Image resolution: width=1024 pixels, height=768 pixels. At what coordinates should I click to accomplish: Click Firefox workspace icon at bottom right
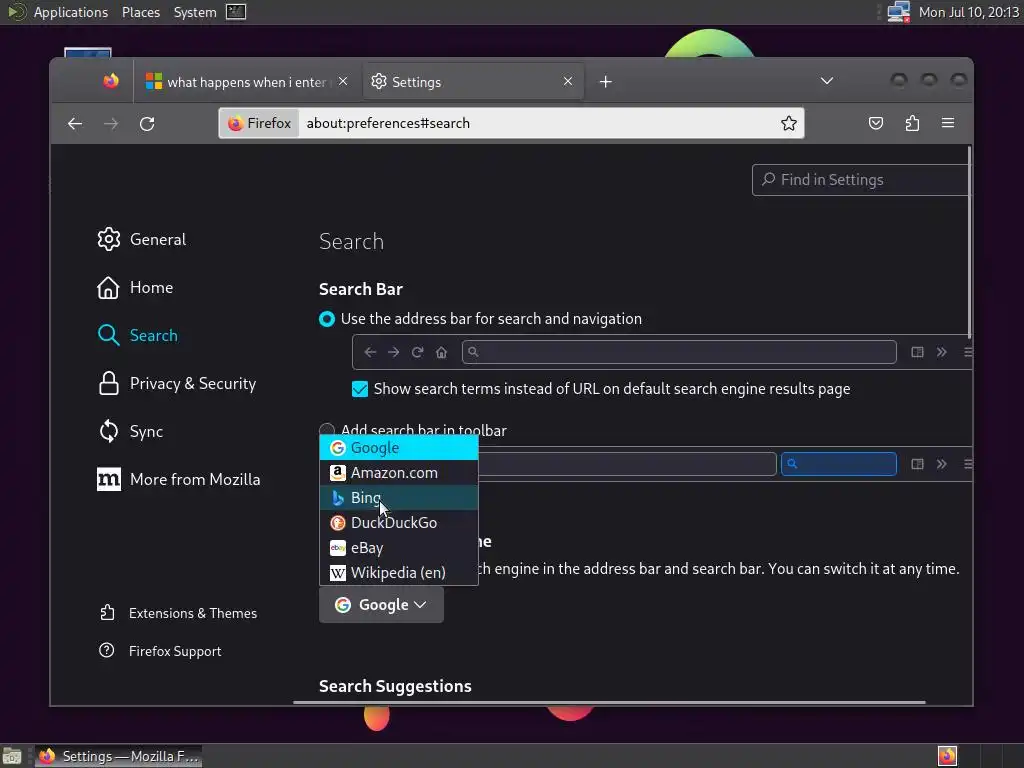pyautogui.click(x=947, y=756)
